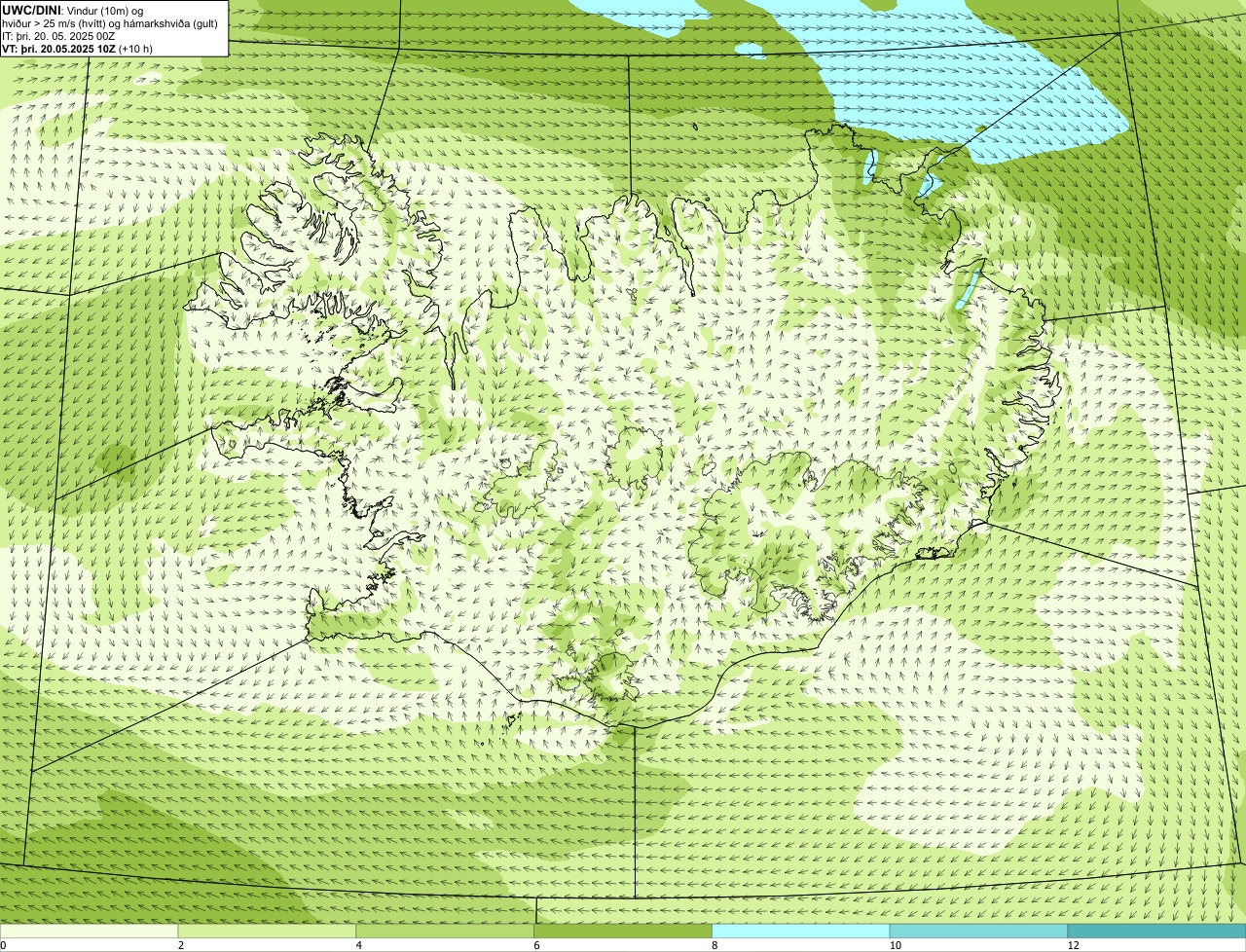
Task: Click the 4–6 m/s green scale segment
Action: pyautogui.click(x=445, y=932)
